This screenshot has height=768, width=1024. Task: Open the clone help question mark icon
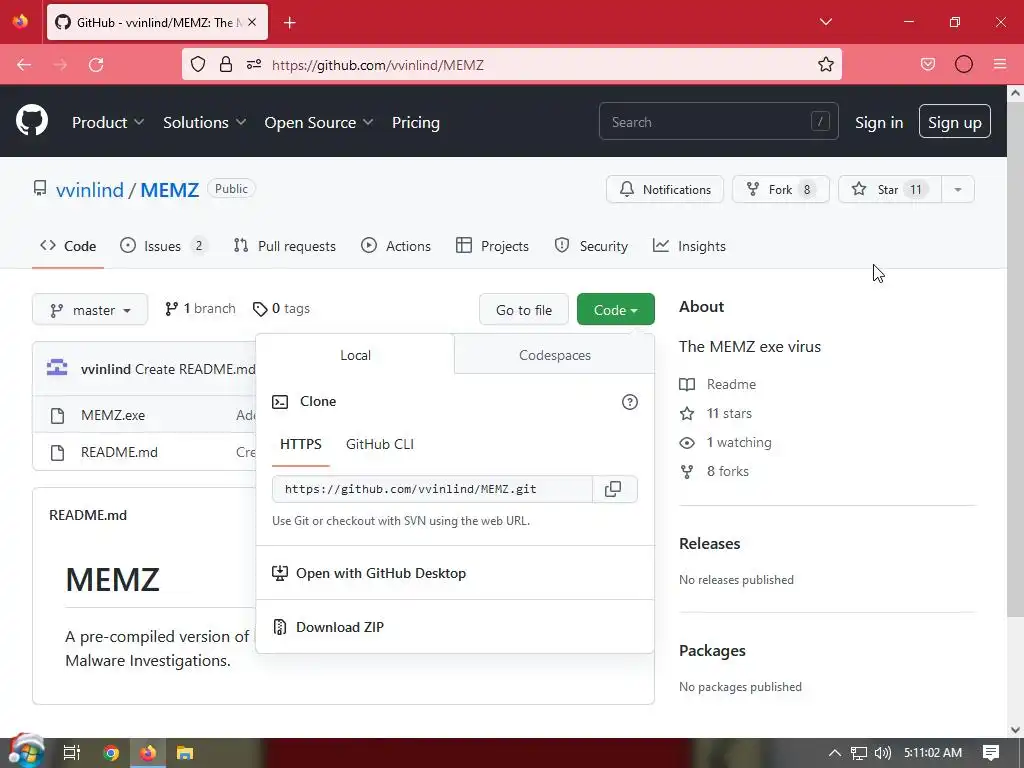point(630,402)
